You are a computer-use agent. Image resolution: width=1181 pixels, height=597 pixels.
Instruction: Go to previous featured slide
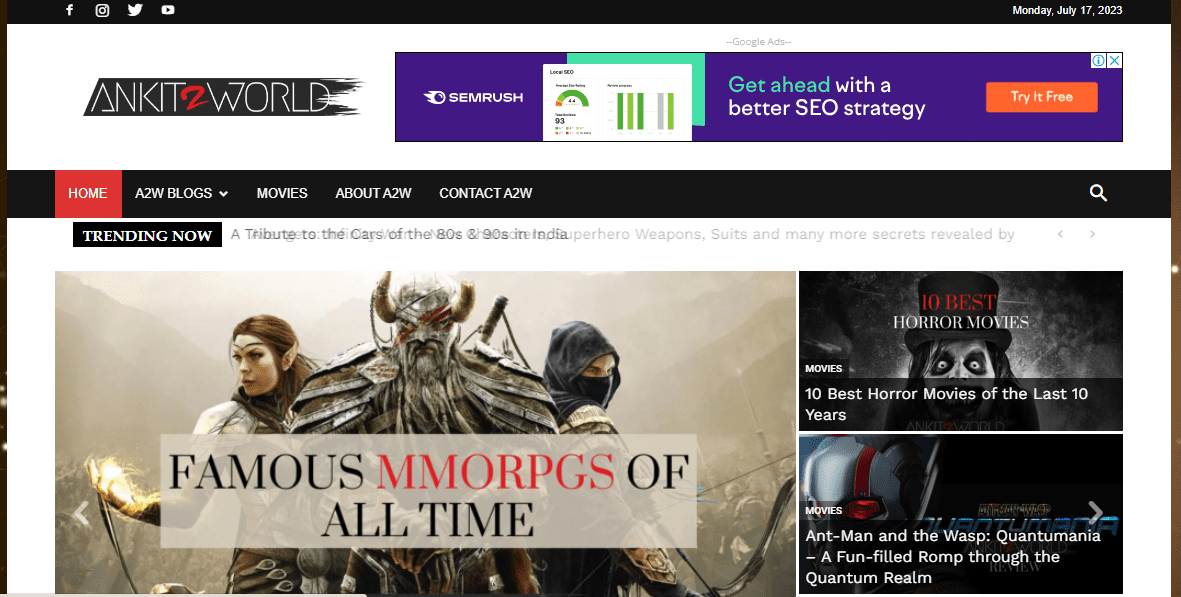81,513
